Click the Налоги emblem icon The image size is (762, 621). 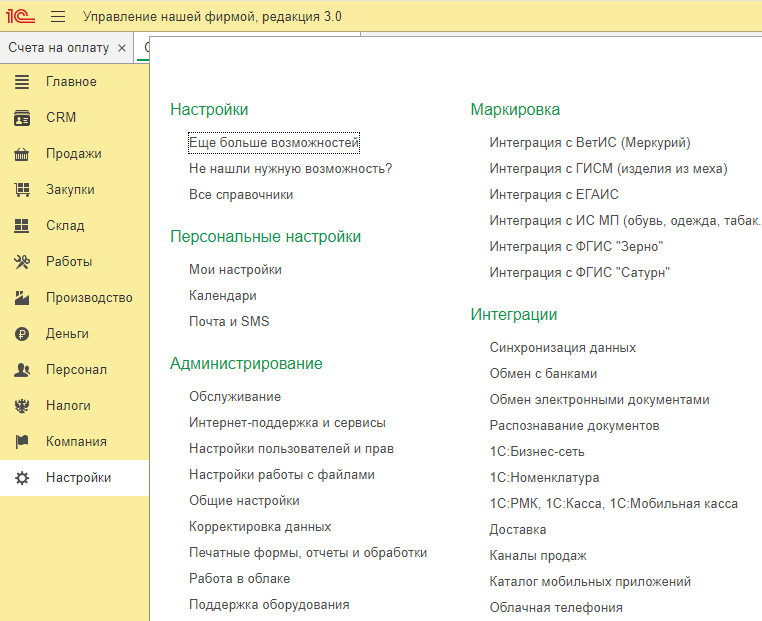click(x=22, y=406)
